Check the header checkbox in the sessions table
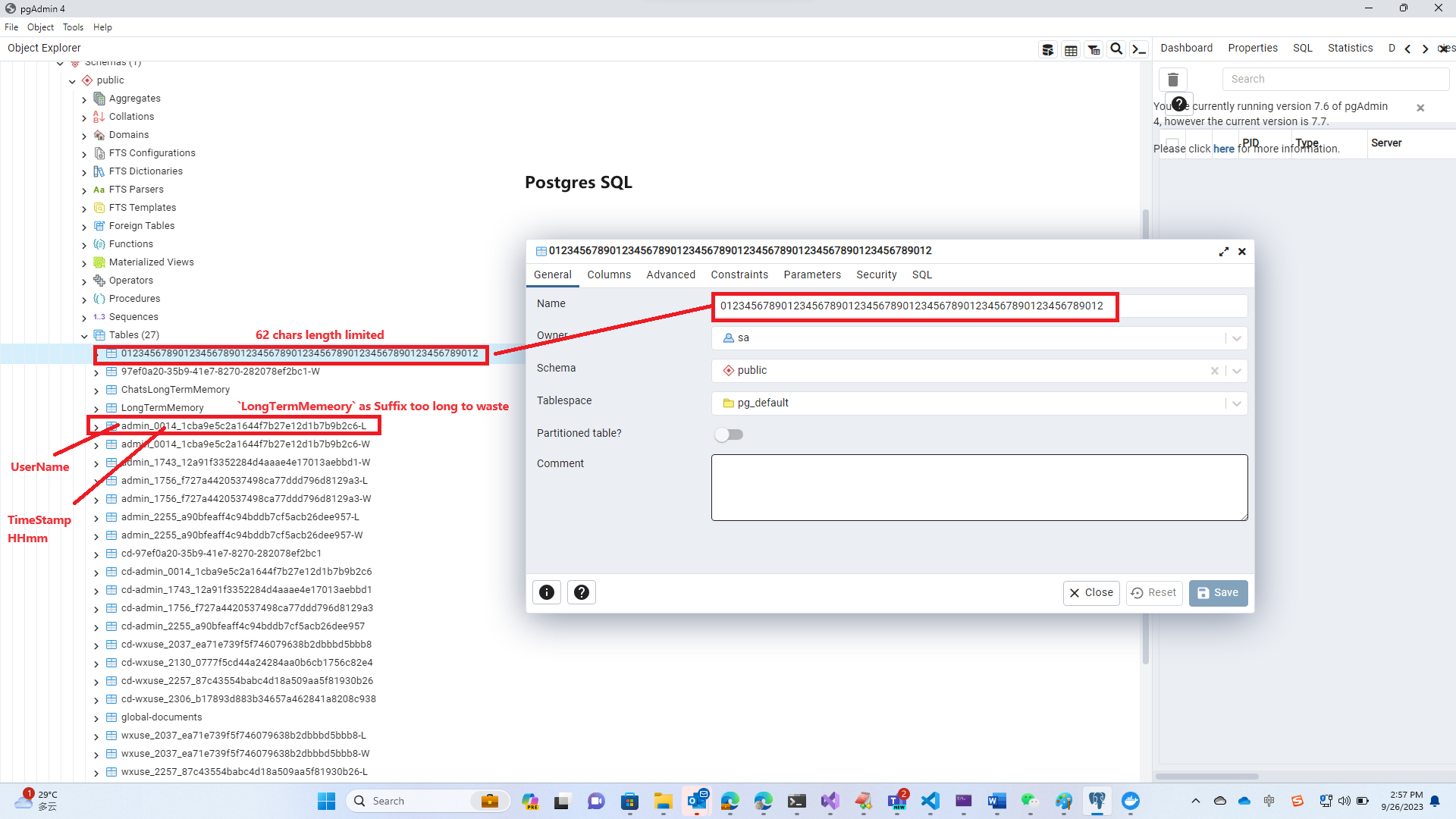This screenshot has width=1456, height=819. [x=1172, y=141]
